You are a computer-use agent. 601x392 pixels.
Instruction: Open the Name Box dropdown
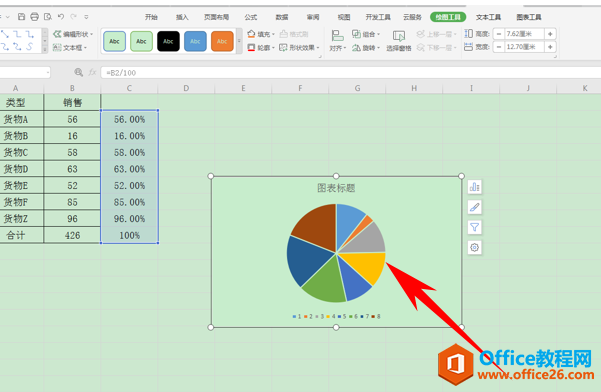[x=48, y=72]
